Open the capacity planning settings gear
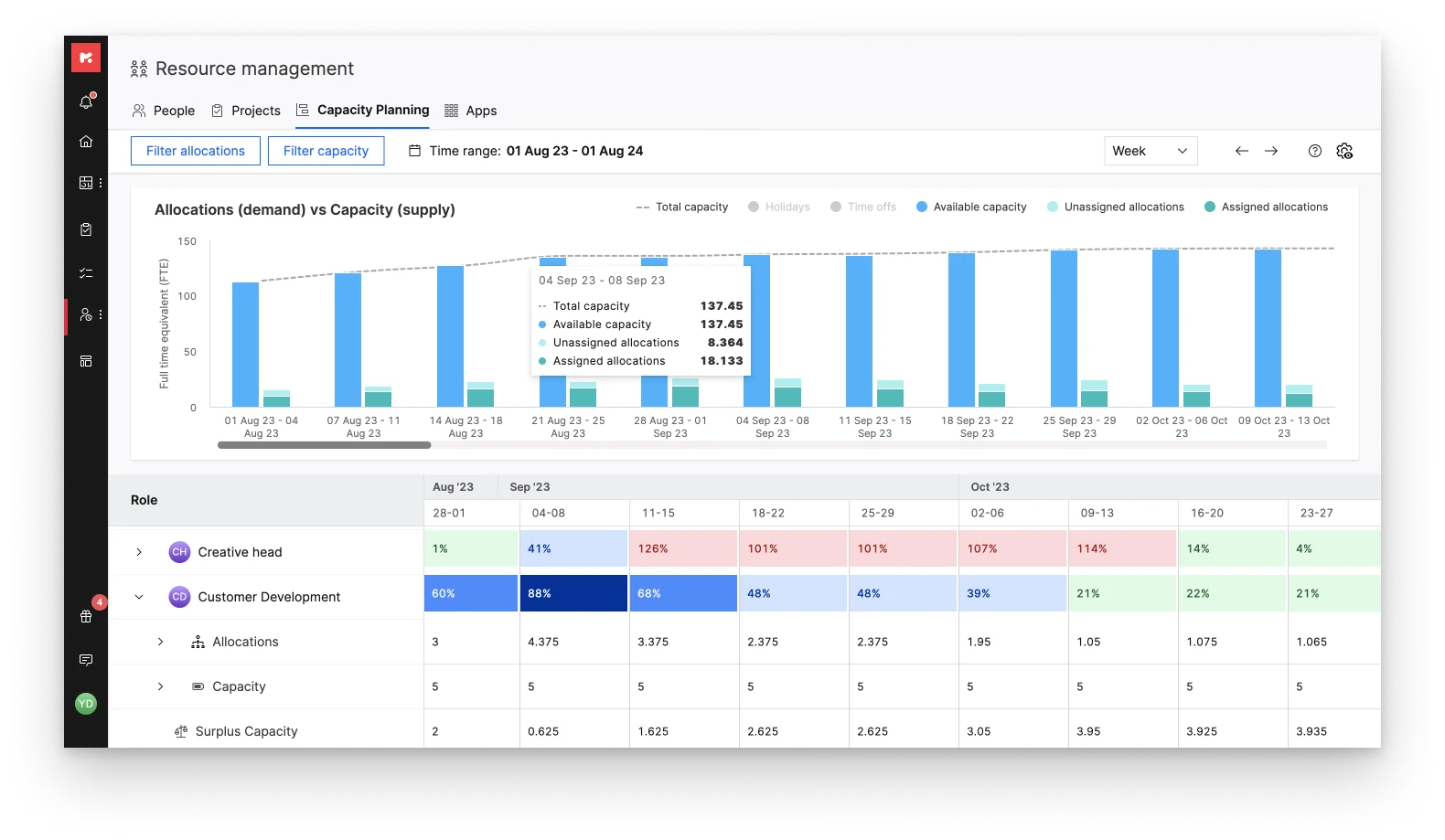Viewport: 1445px width, 840px height. point(1344,151)
